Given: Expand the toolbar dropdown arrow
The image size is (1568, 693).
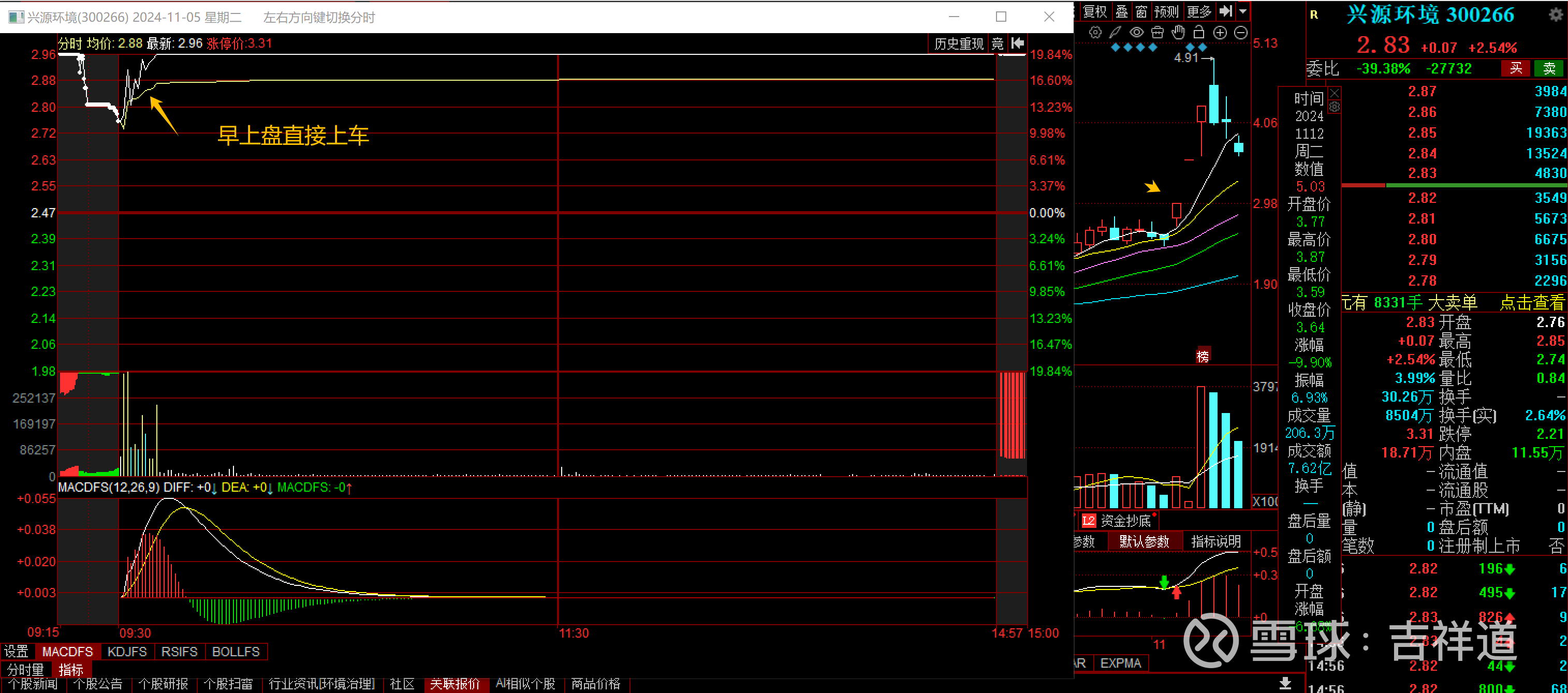Looking at the screenshot, I should click(x=1243, y=11).
